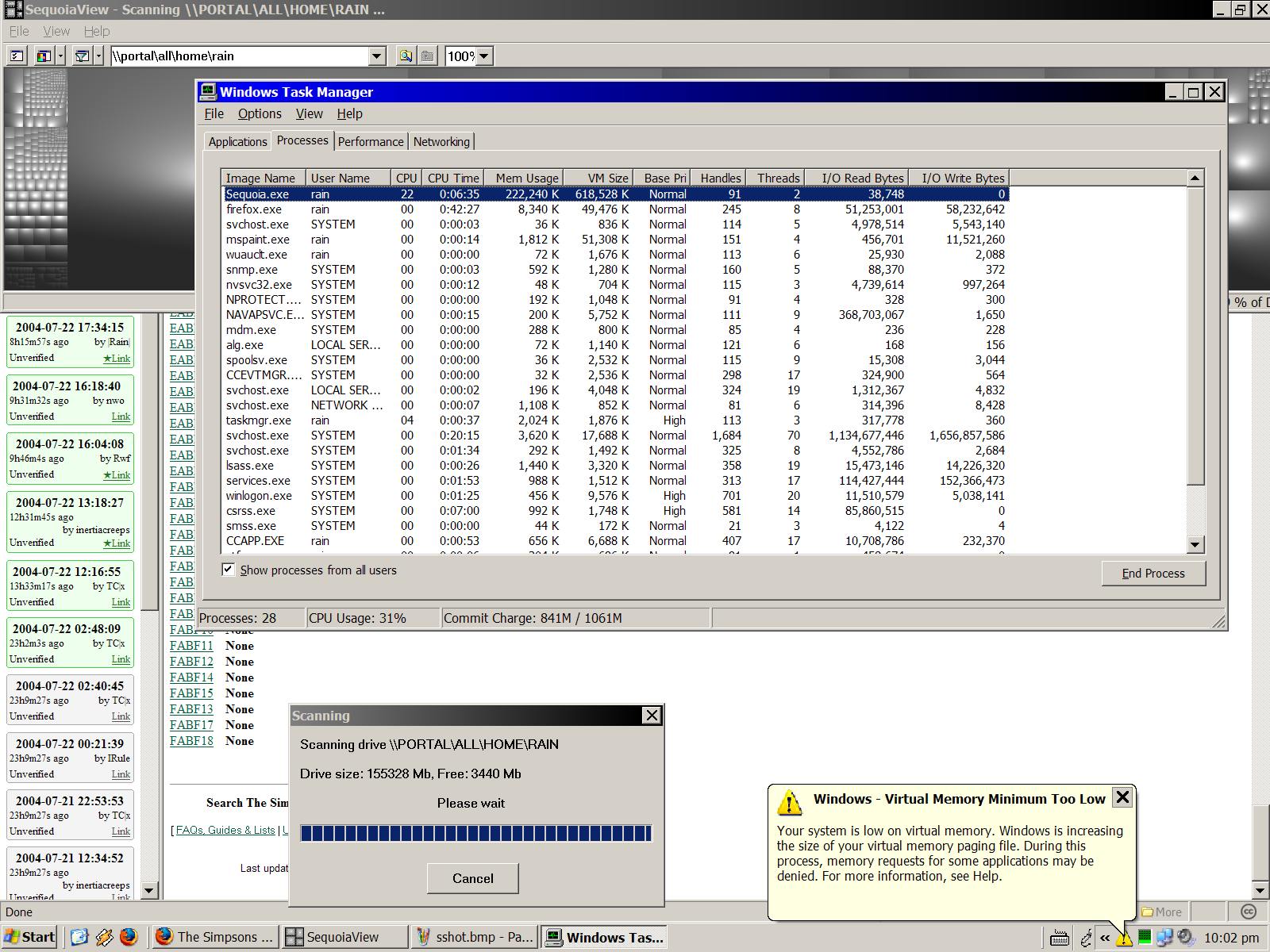Toggle Show processes from all users checkbox

pos(229,570)
